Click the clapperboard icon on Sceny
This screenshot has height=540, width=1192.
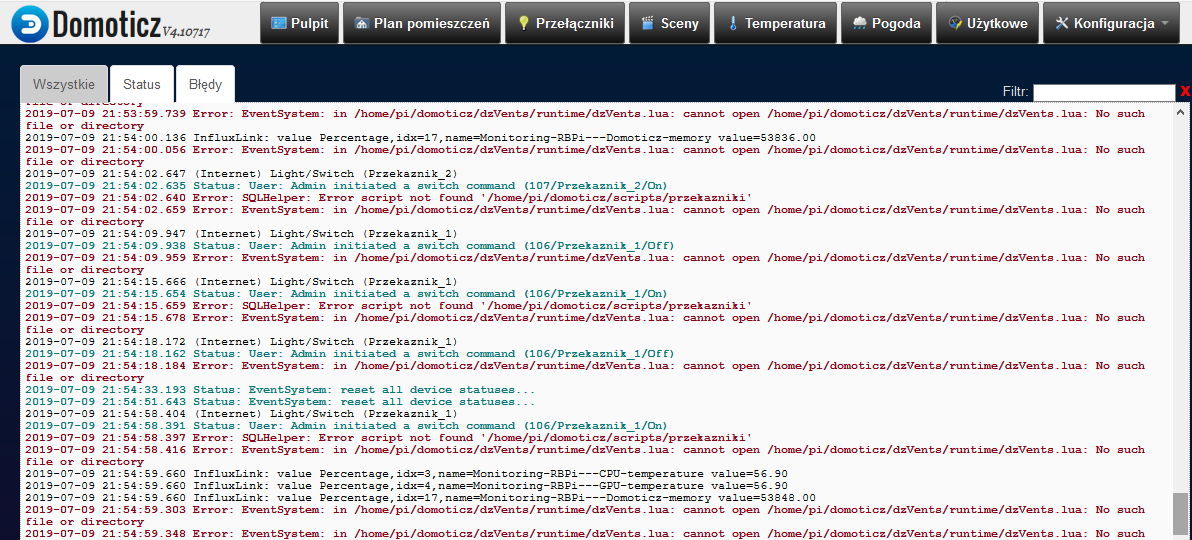(x=648, y=23)
